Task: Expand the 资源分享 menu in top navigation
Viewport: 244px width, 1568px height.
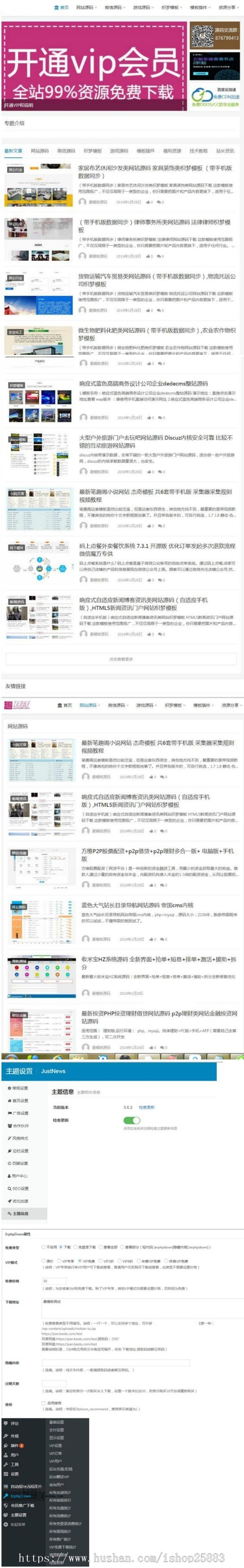Action: [228, 7]
